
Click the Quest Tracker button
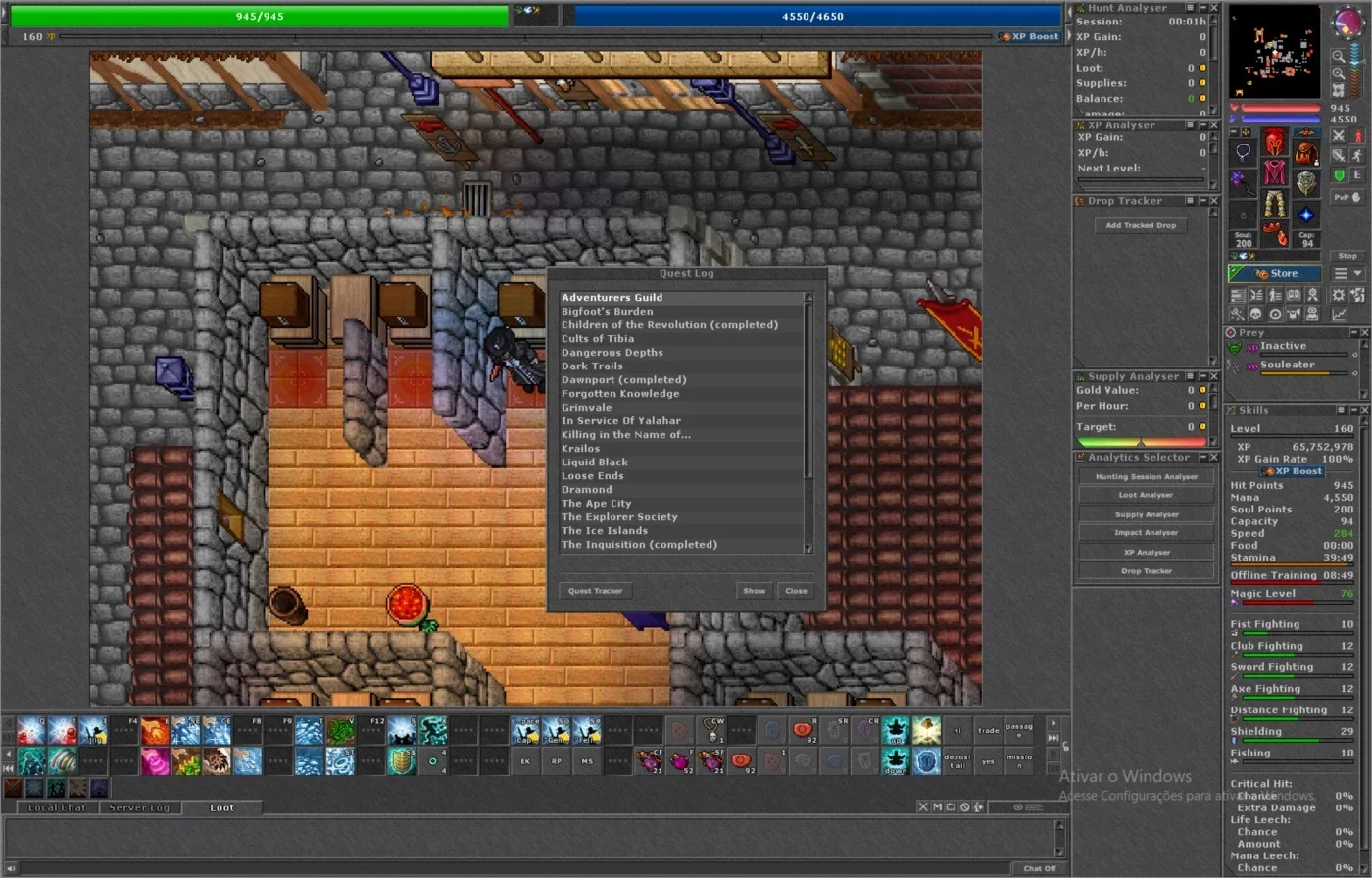tap(595, 591)
